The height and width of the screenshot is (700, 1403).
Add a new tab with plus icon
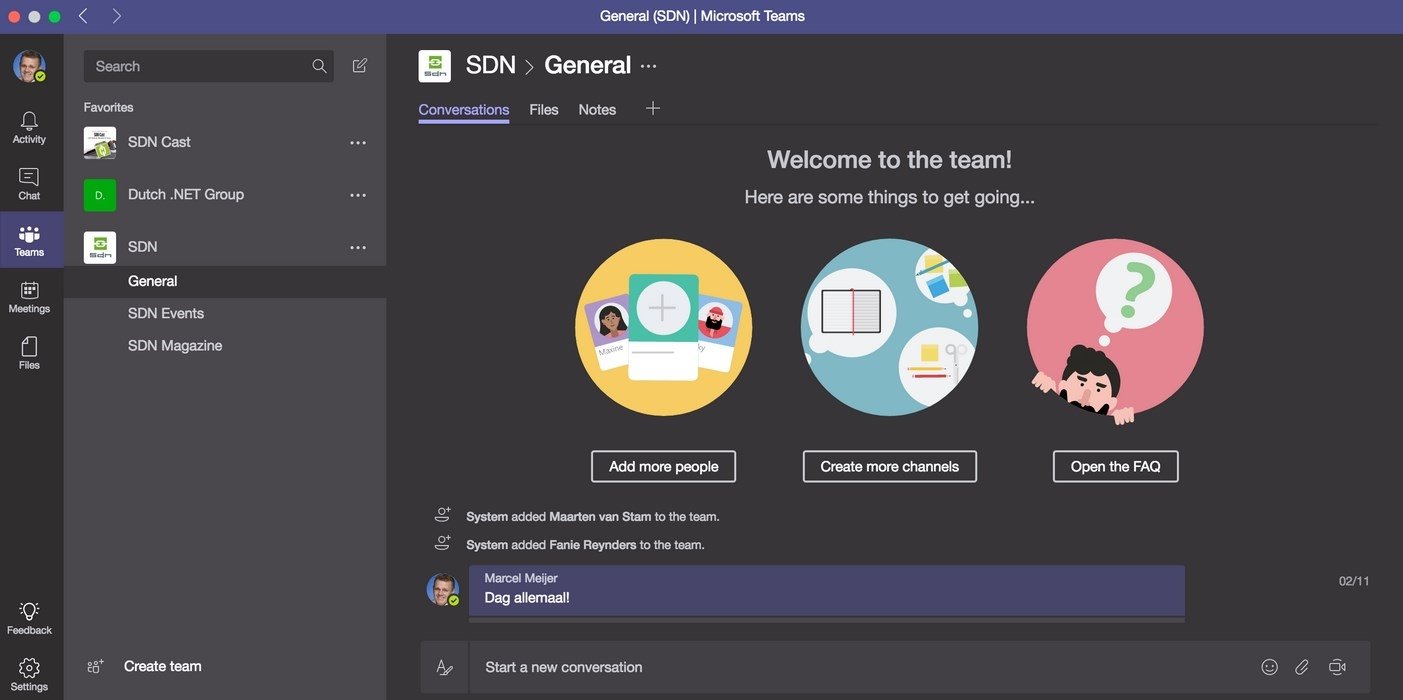pyautogui.click(x=653, y=108)
